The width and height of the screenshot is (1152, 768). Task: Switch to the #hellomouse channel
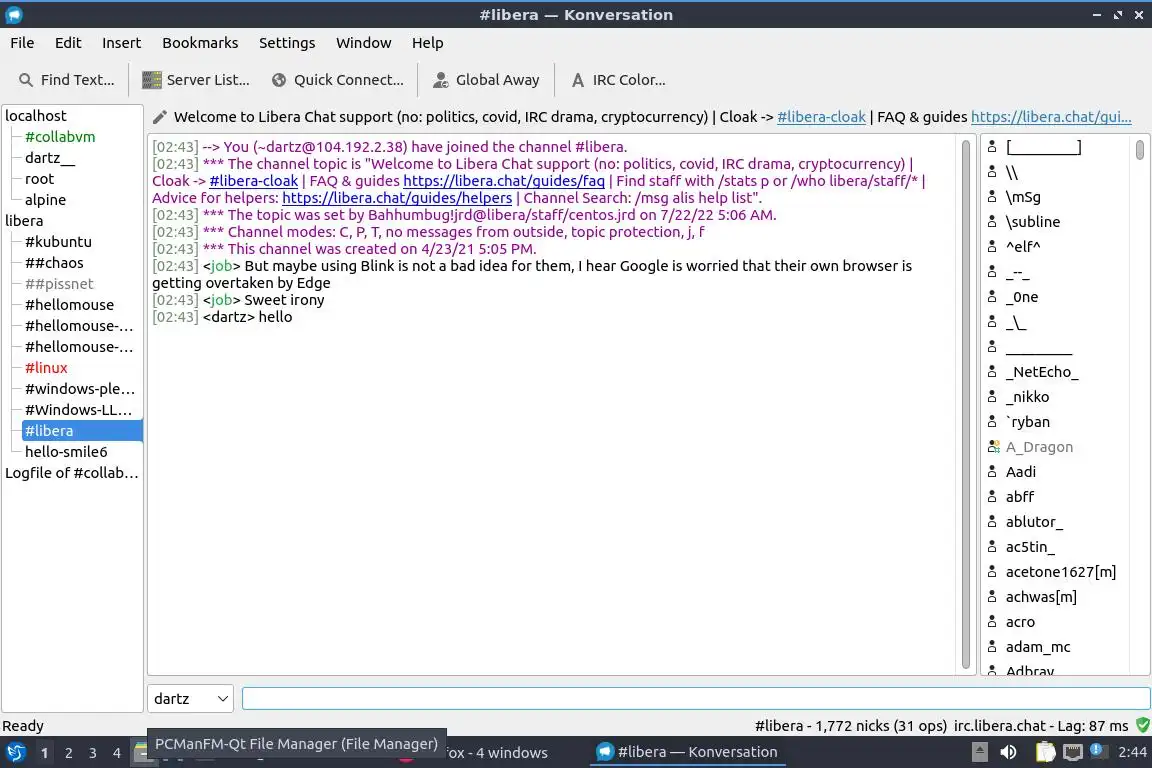click(69, 304)
